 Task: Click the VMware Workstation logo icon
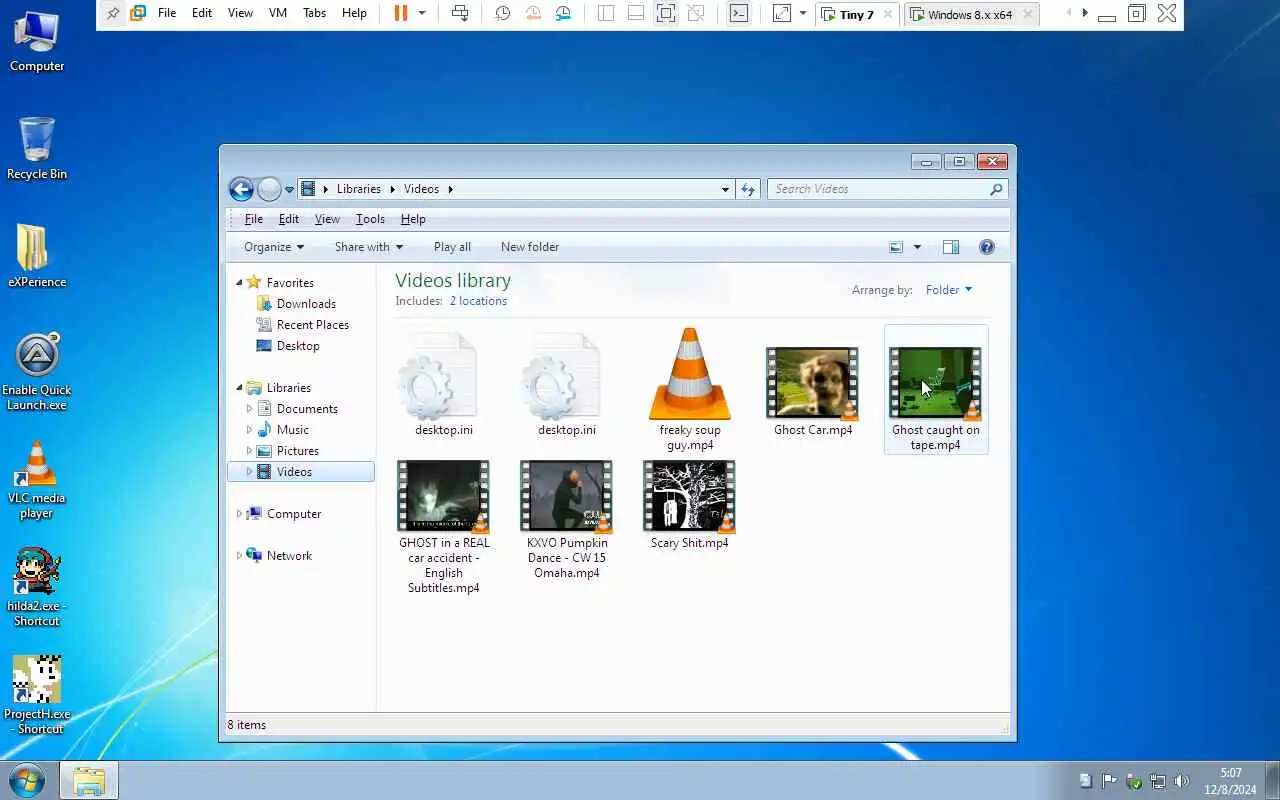[x=138, y=13]
